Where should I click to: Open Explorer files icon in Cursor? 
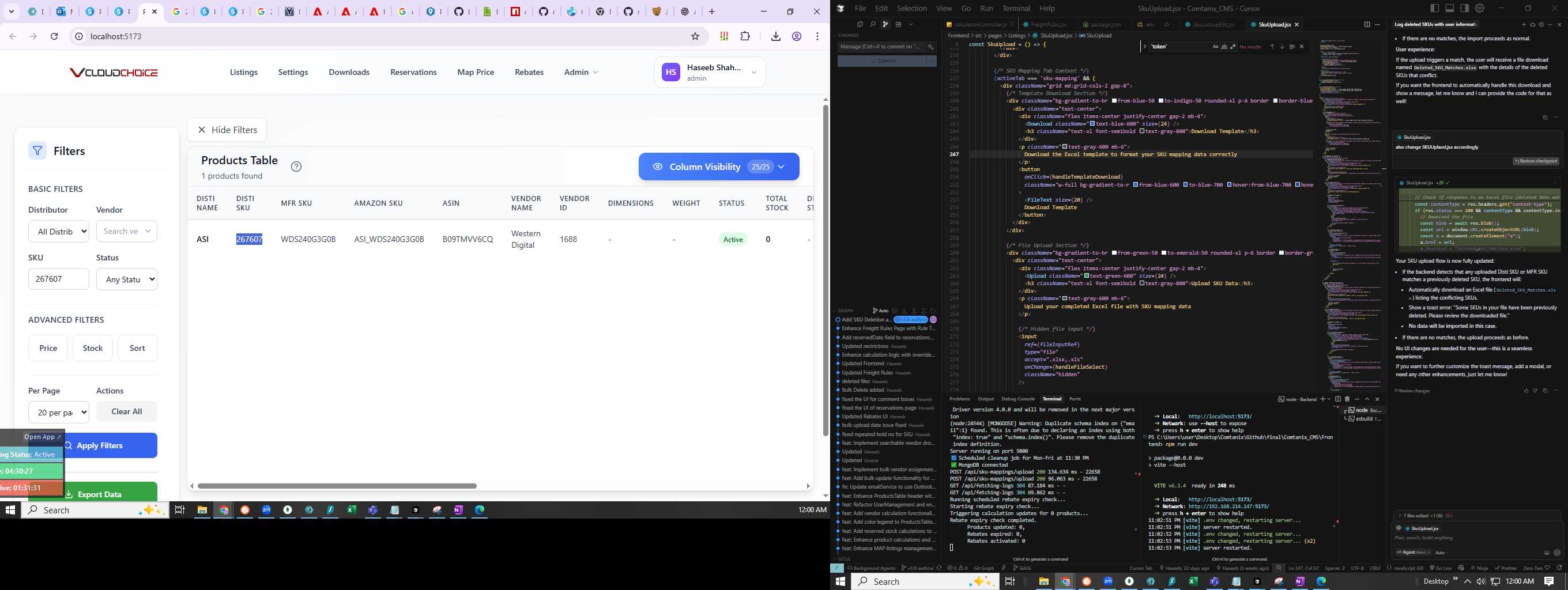[x=860, y=24]
